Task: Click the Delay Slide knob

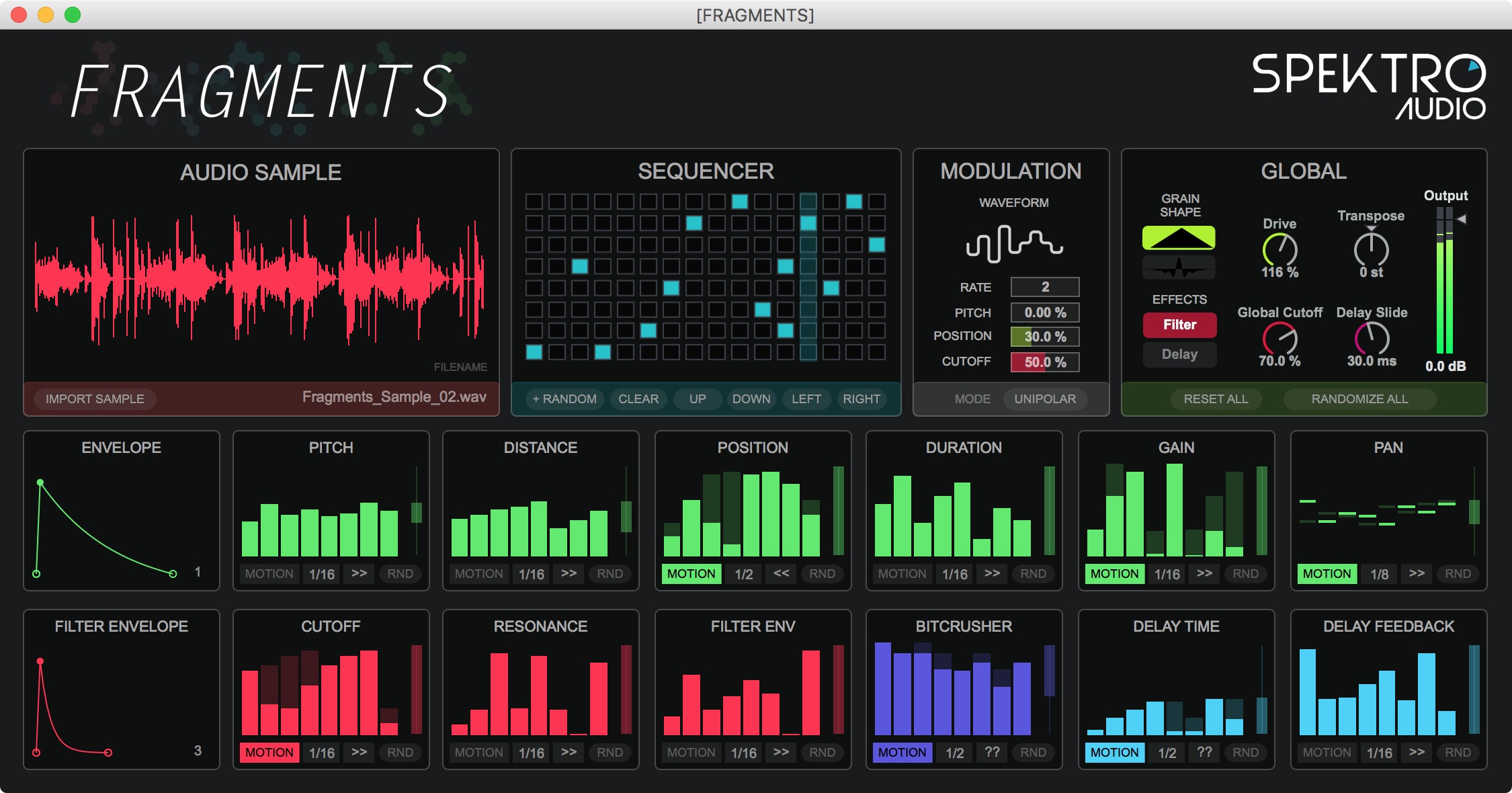Action: coord(1372,338)
